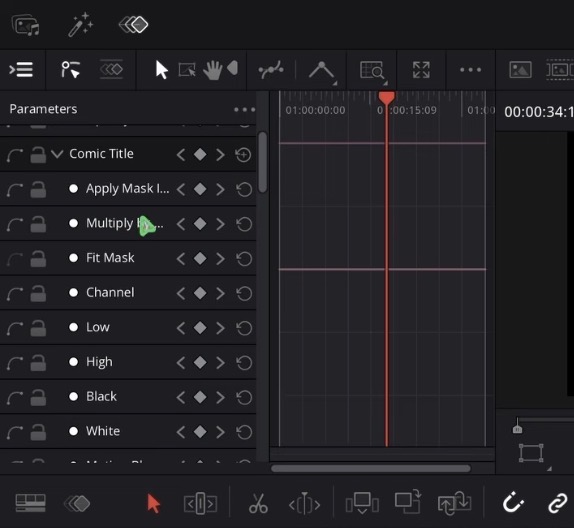
Task: Select the red selection arrow tool
Action: (x=153, y=503)
